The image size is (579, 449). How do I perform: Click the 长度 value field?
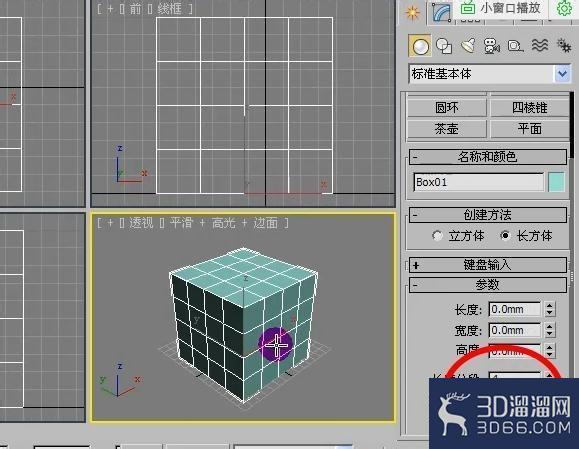[515, 309]
